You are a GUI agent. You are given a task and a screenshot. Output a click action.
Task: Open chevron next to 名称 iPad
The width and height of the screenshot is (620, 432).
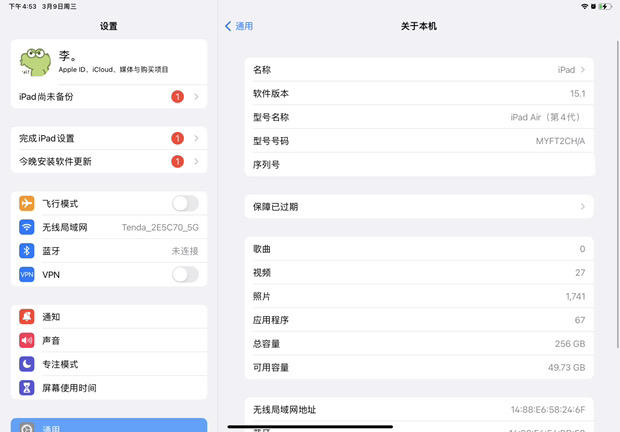(x=583, y=70)
